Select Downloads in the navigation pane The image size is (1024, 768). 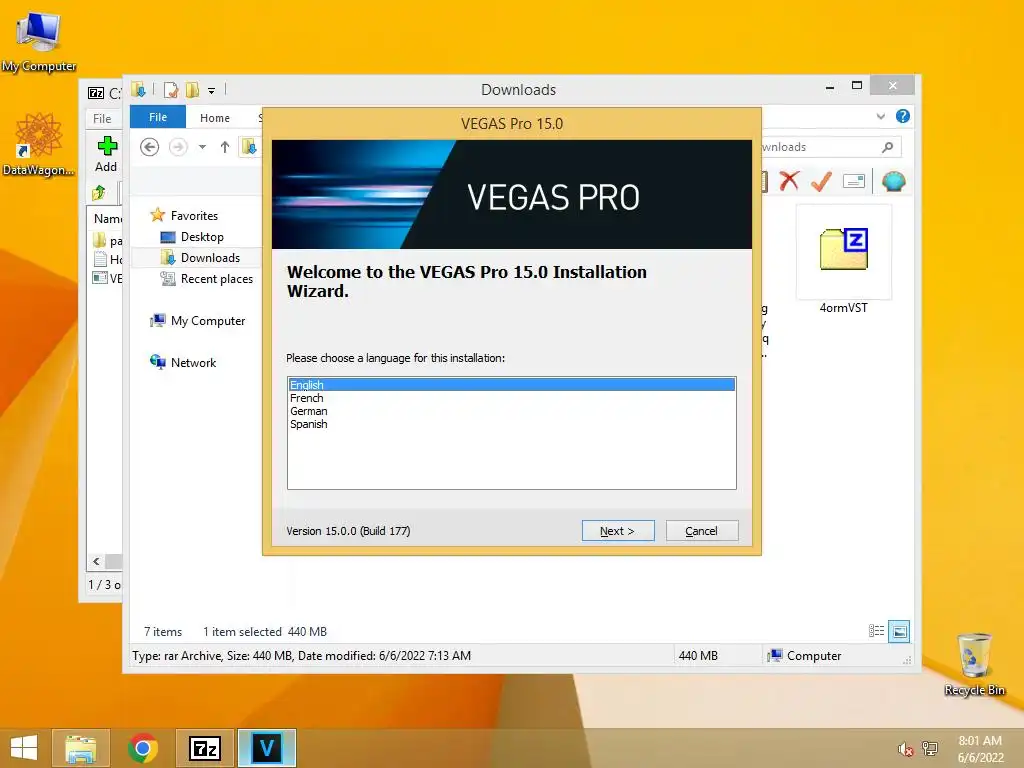click(x=210, y=257)
